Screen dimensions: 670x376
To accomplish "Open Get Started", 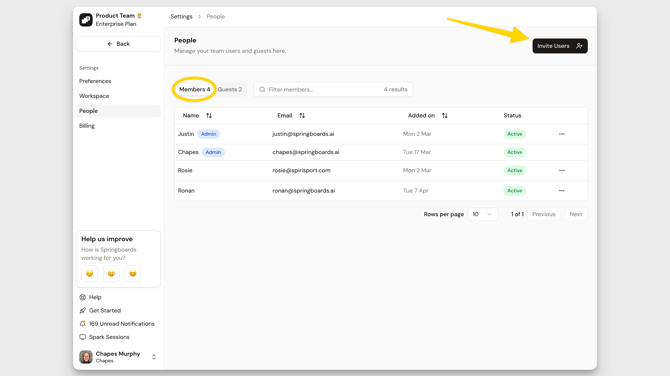I will [x=100, y=311].
